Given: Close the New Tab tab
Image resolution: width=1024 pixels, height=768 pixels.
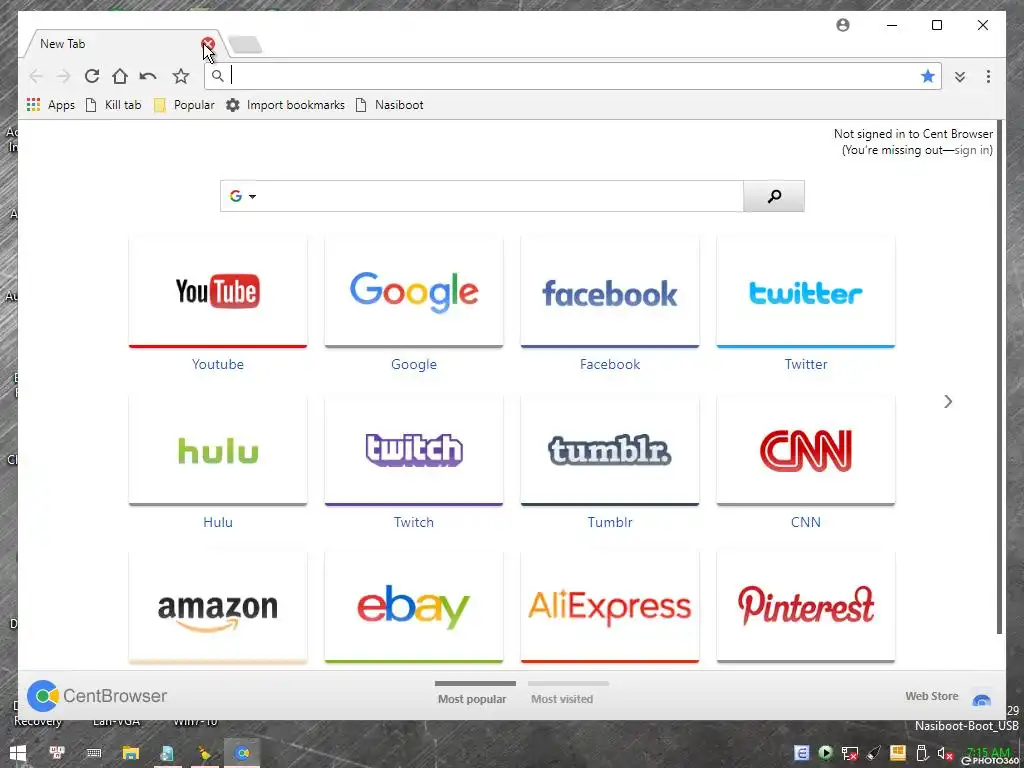Looking at the screenshot, I should click(x=208, y=44).
